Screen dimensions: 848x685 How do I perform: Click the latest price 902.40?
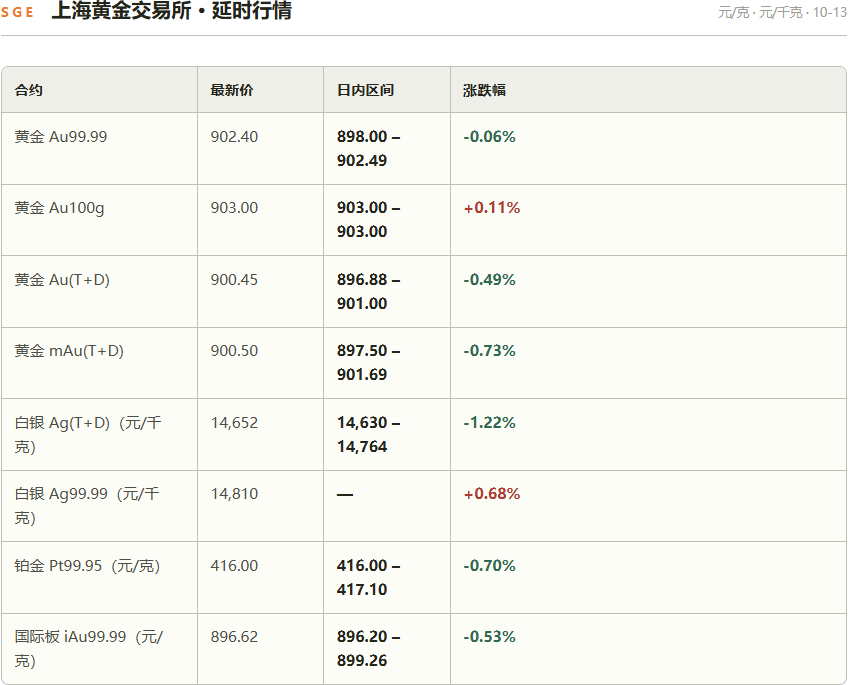pyautogui.click(x=234, y=137)
